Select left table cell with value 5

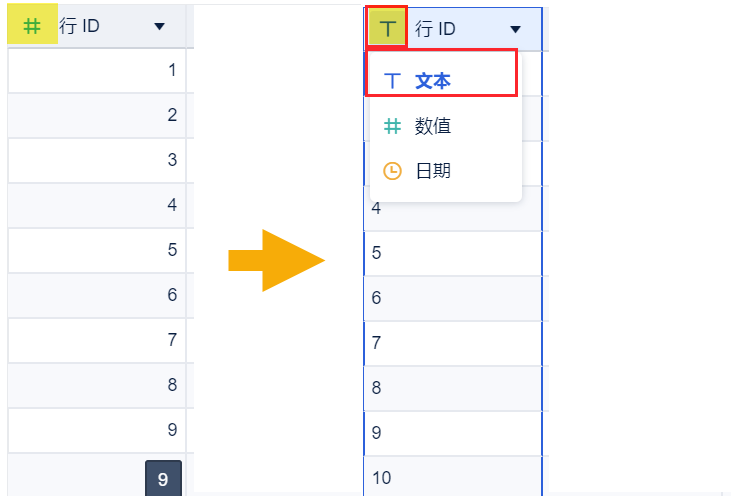[x=97, y=250]
